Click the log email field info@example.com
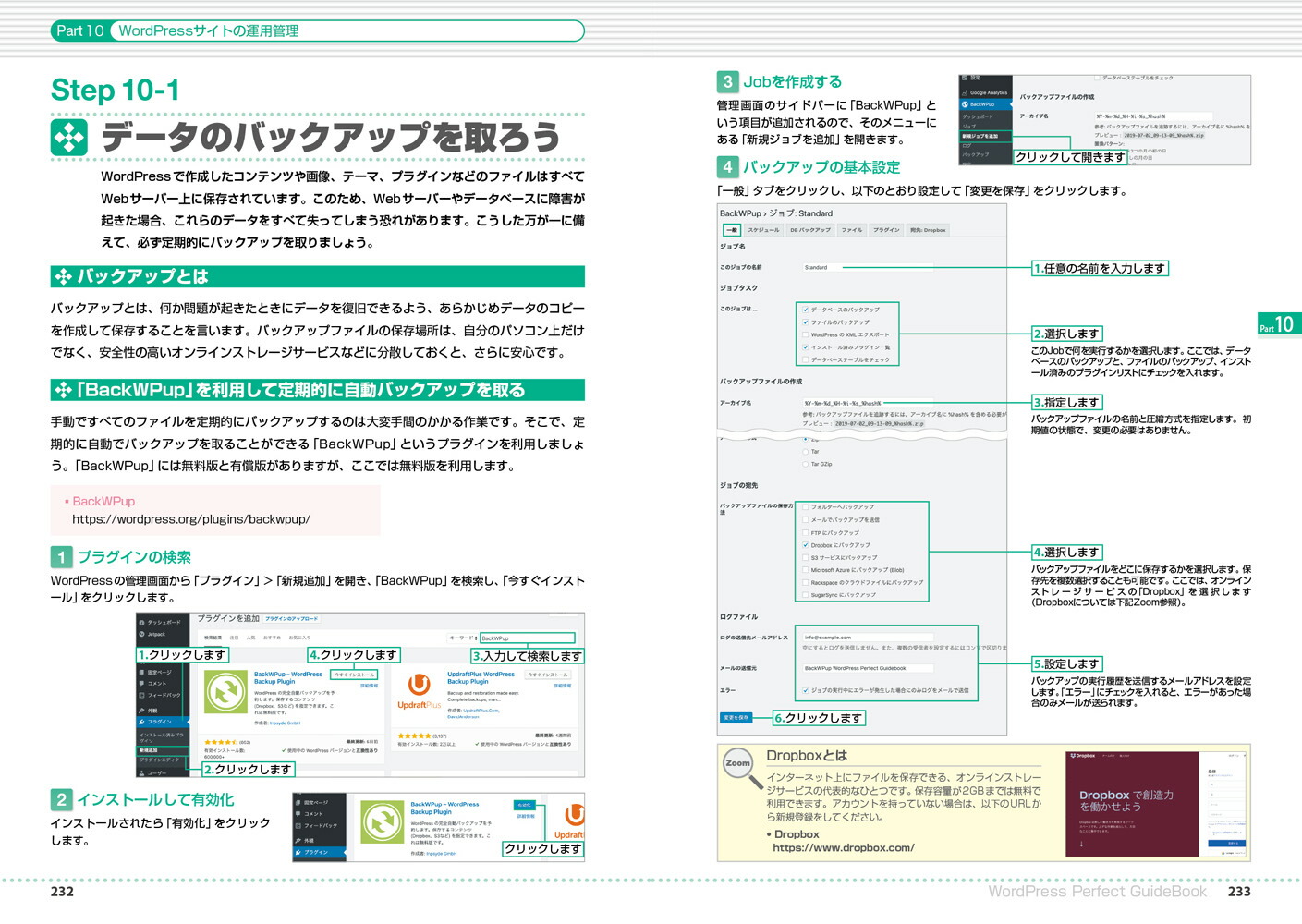 click(868, 638)
